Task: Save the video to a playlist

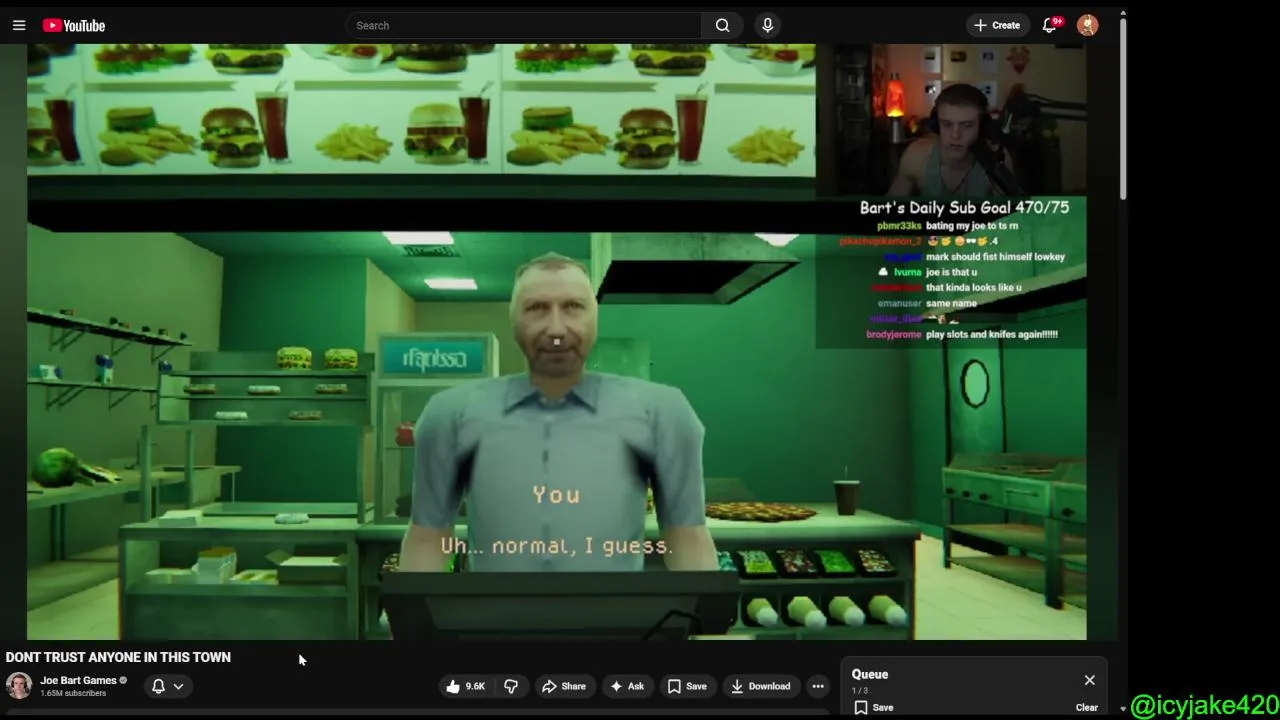Action: [x=687, y=686]
